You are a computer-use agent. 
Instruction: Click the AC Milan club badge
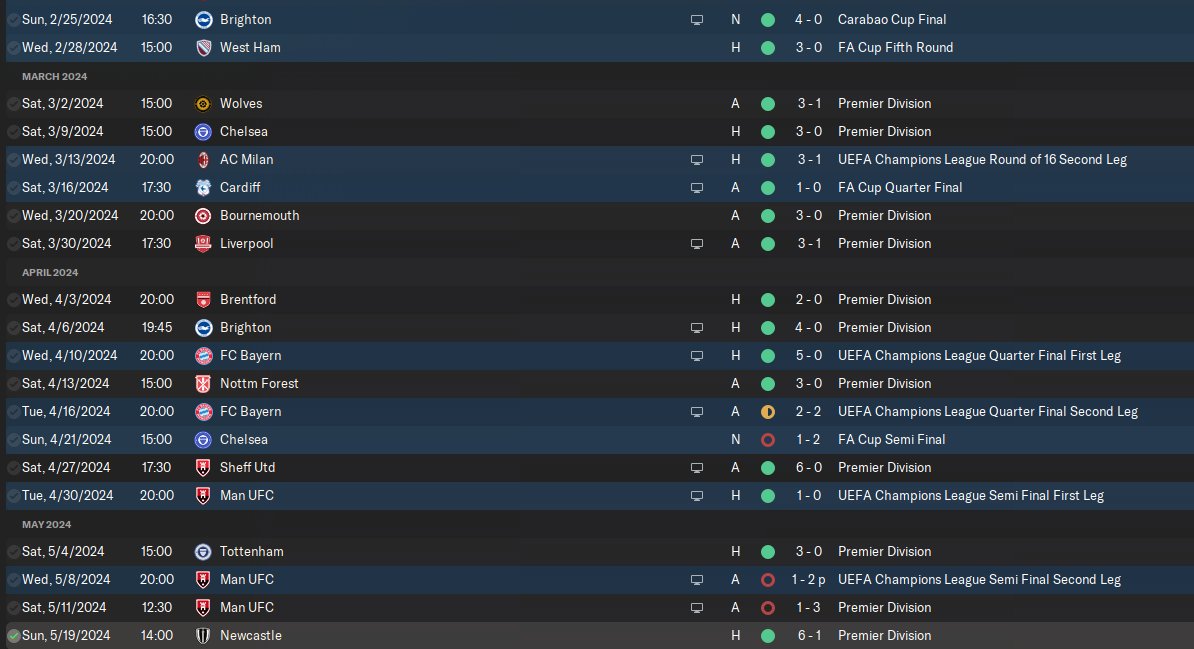[x=203, y=159]
